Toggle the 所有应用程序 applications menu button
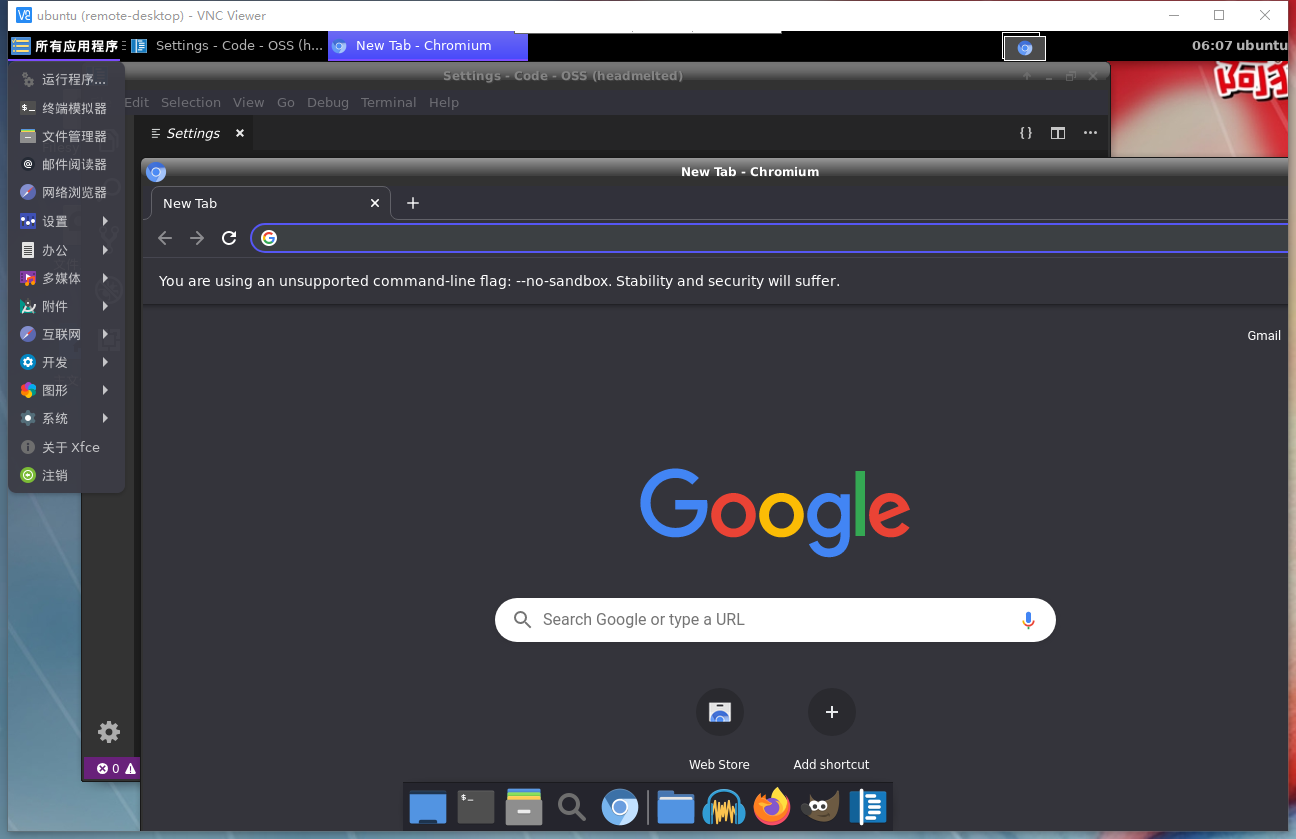This screenshot has height=839, width=1296. (x=65, y=46)
